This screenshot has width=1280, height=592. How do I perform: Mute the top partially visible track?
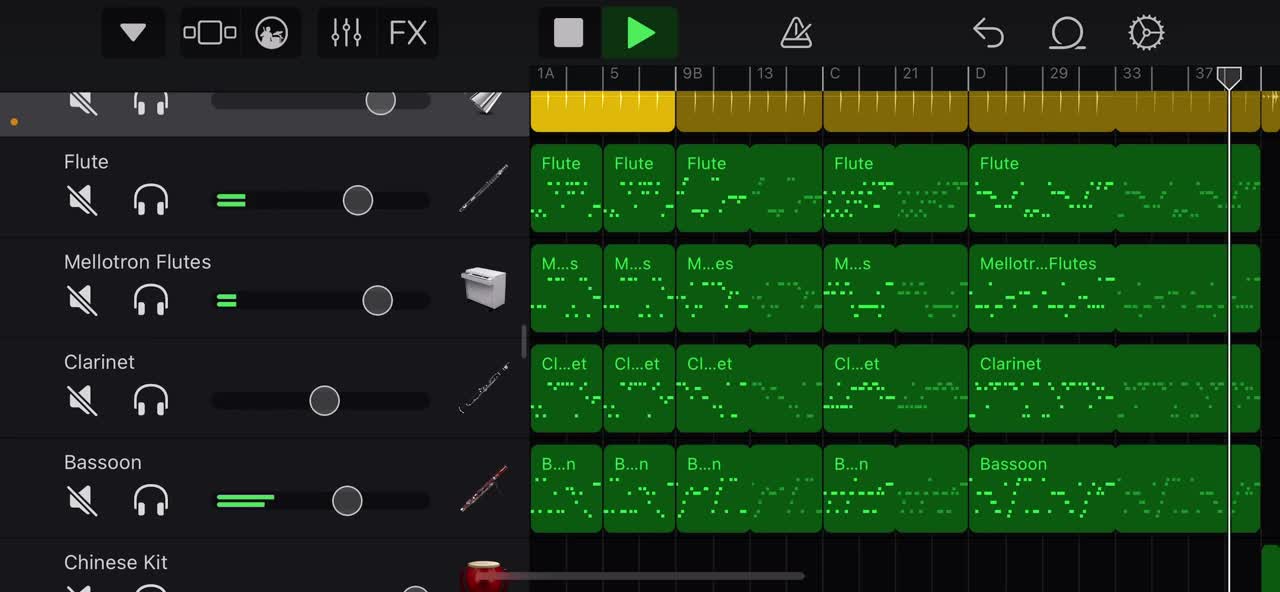coord(82,102)
